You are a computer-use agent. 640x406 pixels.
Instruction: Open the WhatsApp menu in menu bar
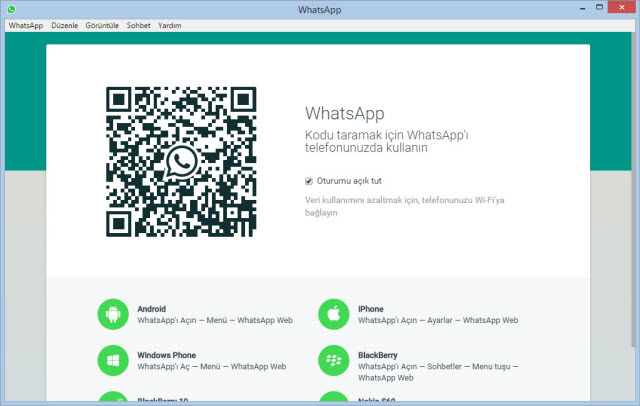pyautogui.click(x=26, y=25)
